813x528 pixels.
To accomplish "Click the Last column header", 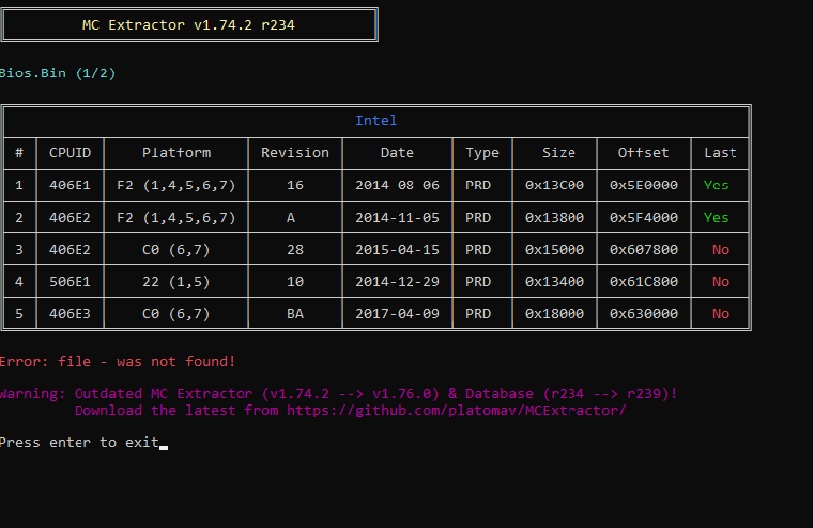I will (x=720, y=152).
